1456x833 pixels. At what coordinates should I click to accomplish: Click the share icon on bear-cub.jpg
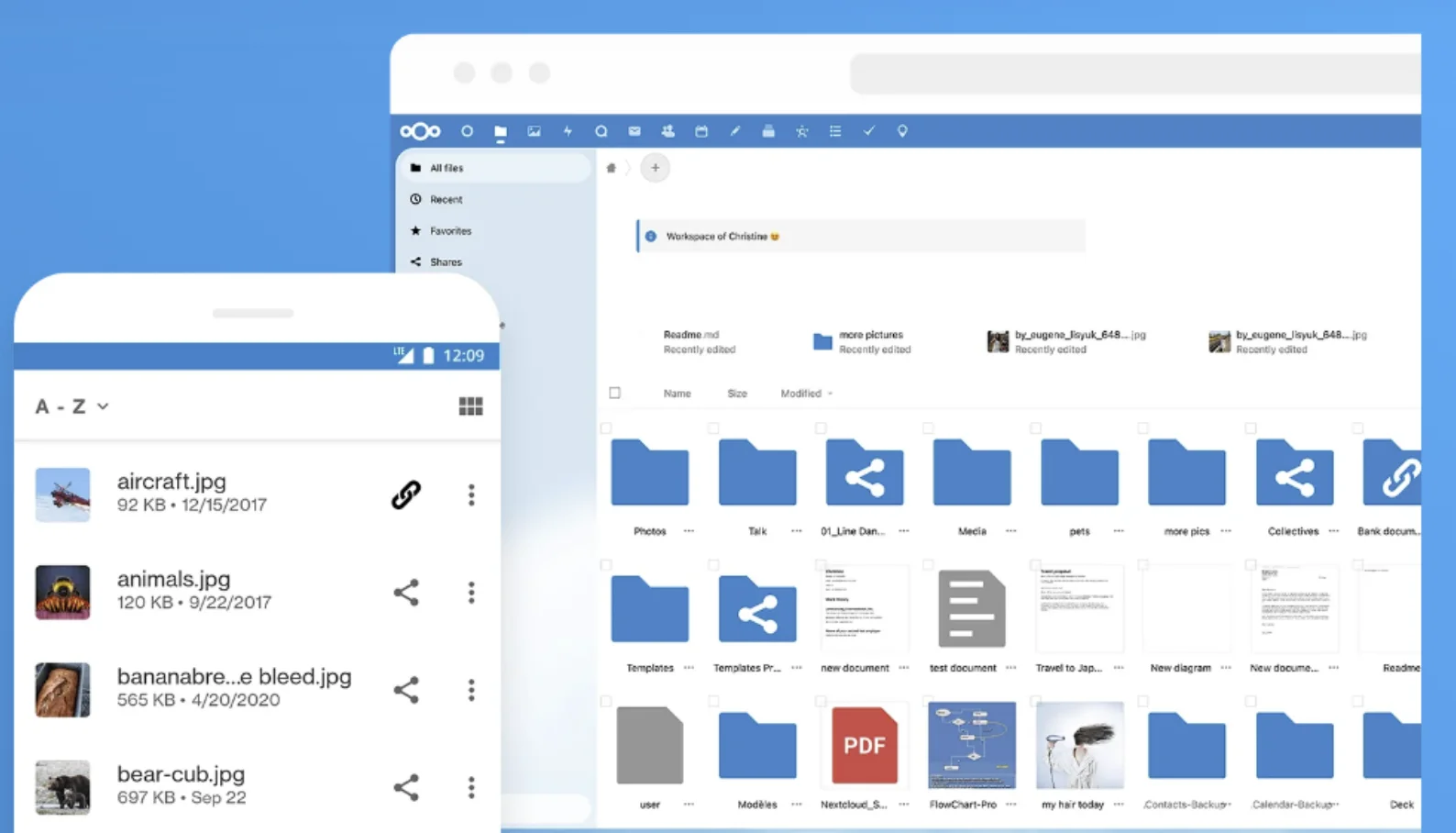click(x=406, y=787)
